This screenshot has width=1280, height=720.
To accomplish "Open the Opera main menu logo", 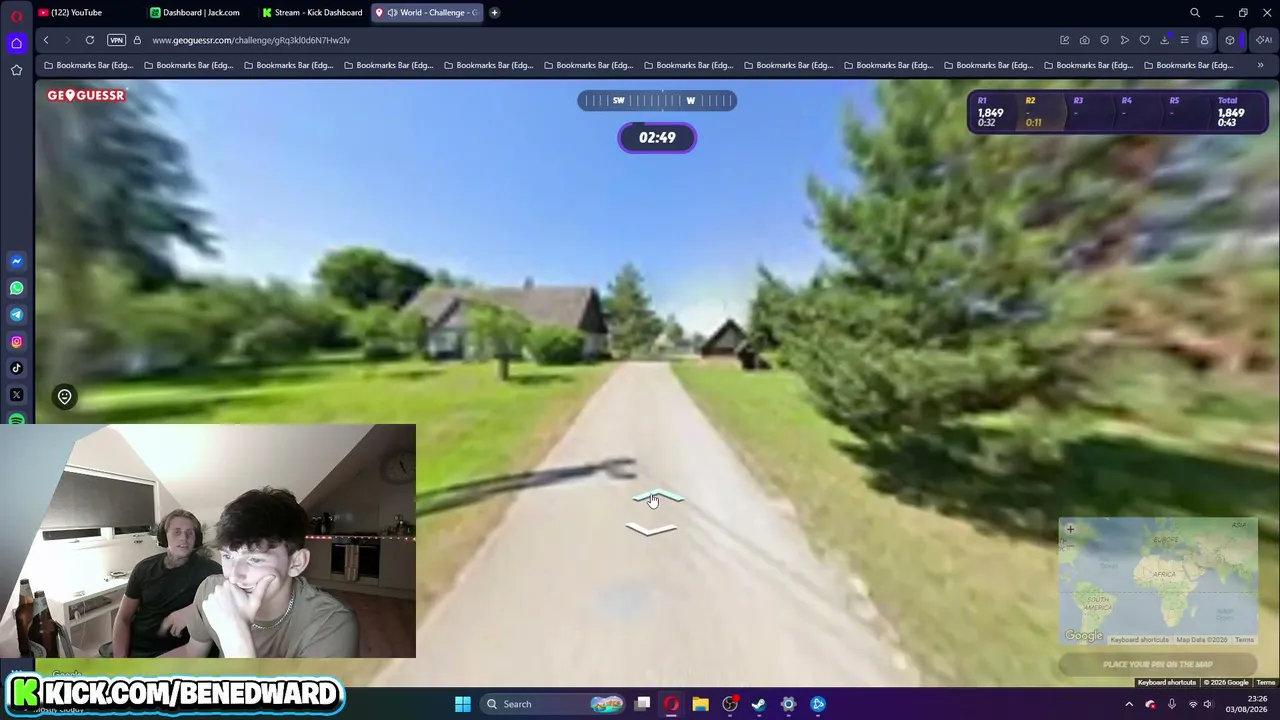I will pos(16,16).
